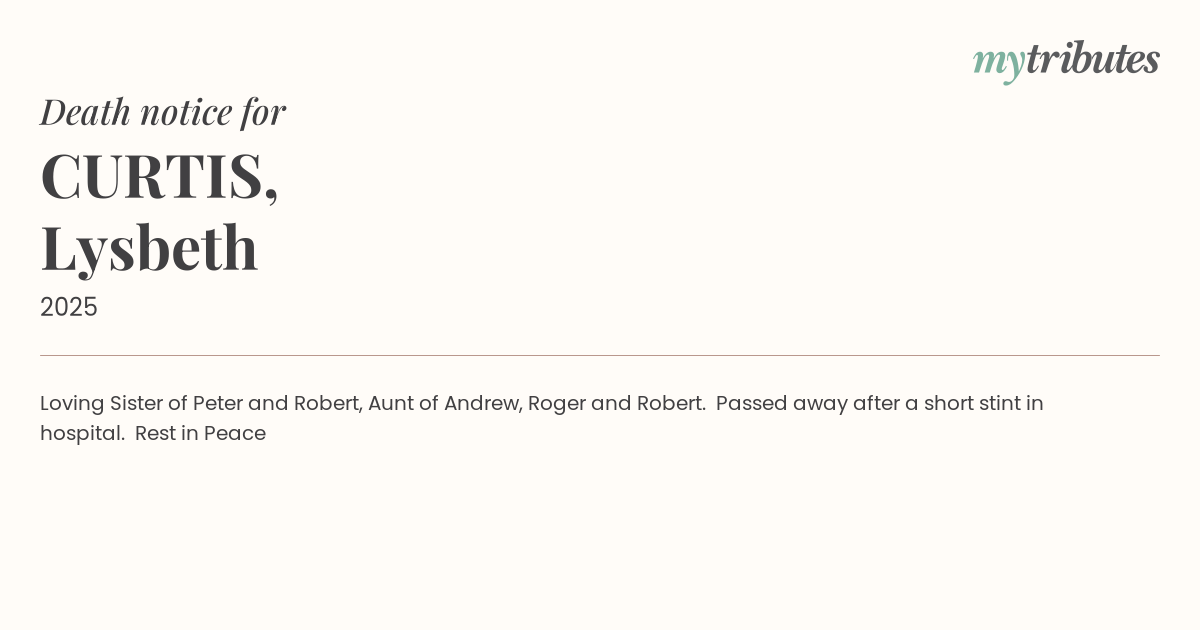Click the dark "tributes" logo text
1200x630 pixels.
1092,59
